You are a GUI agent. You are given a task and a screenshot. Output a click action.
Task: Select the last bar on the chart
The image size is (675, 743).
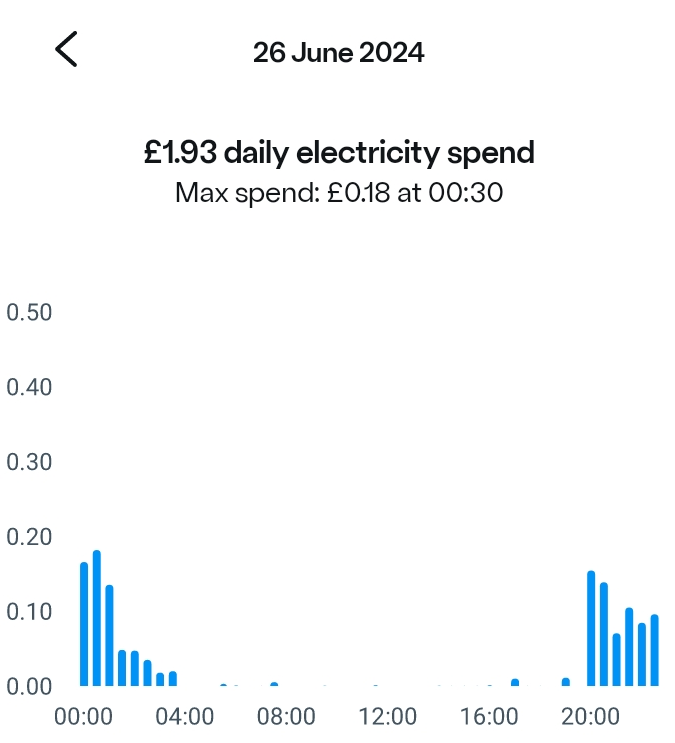coord(655,650)
